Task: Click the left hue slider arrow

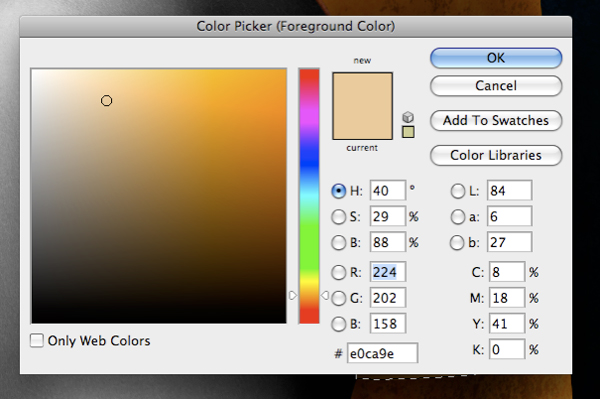Action: pyautogui.click(x=293, y=295)
